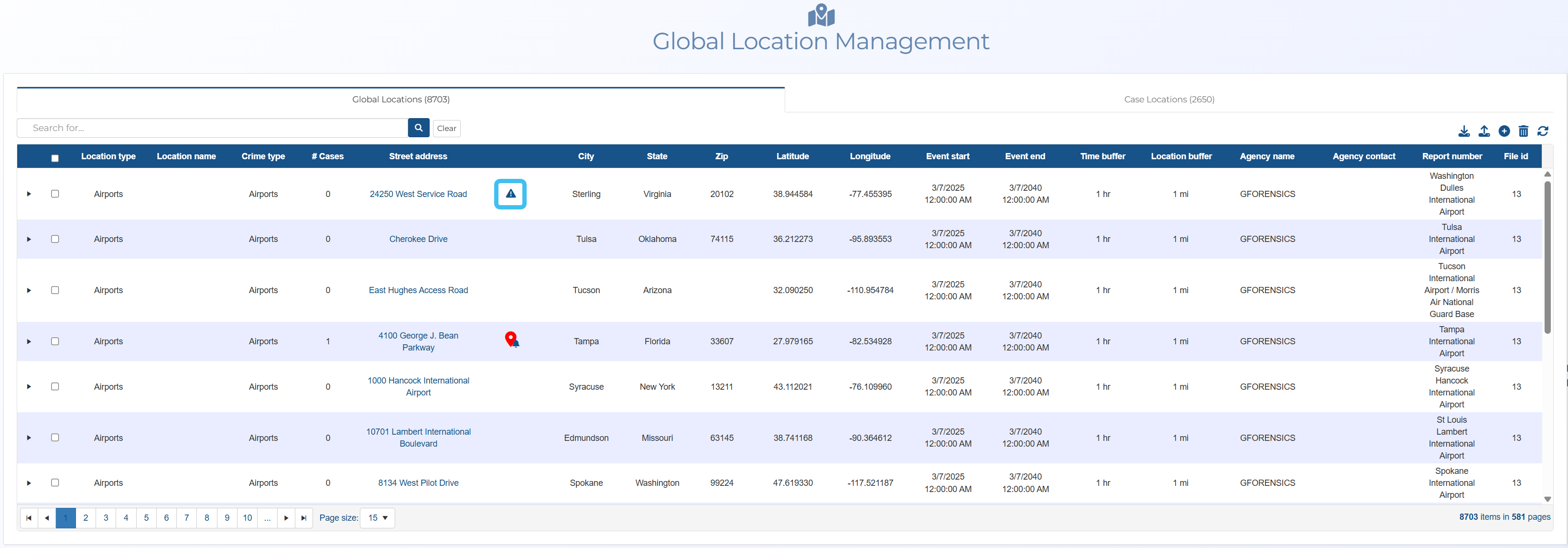The width and height of the screenshot is (1568, 548).
Task: Add a new location with plus icon
Action: tap(1503, 131)
